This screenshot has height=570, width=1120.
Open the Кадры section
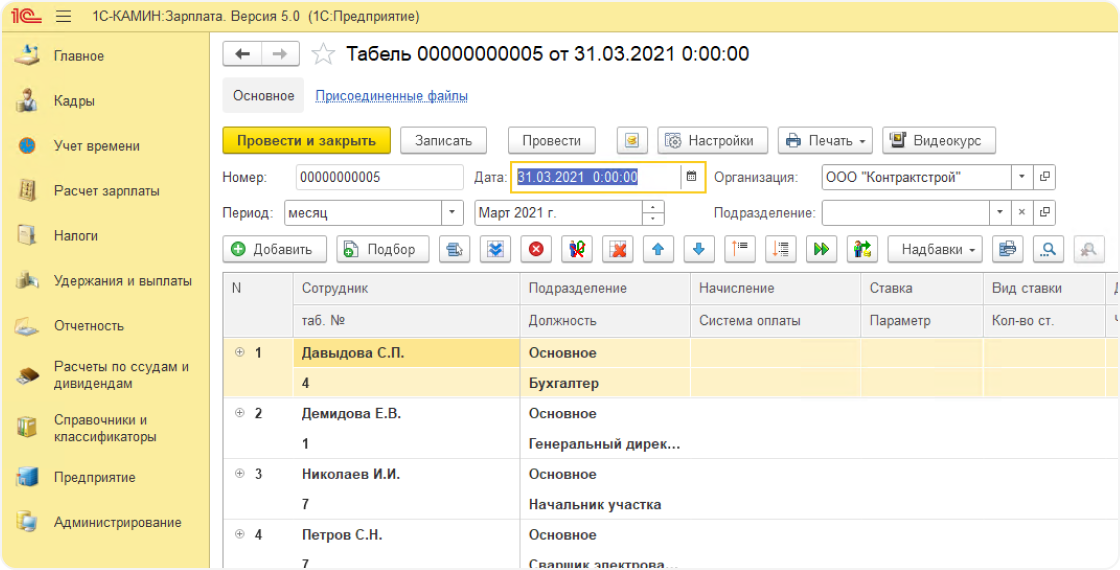click(x=74, y=101)
